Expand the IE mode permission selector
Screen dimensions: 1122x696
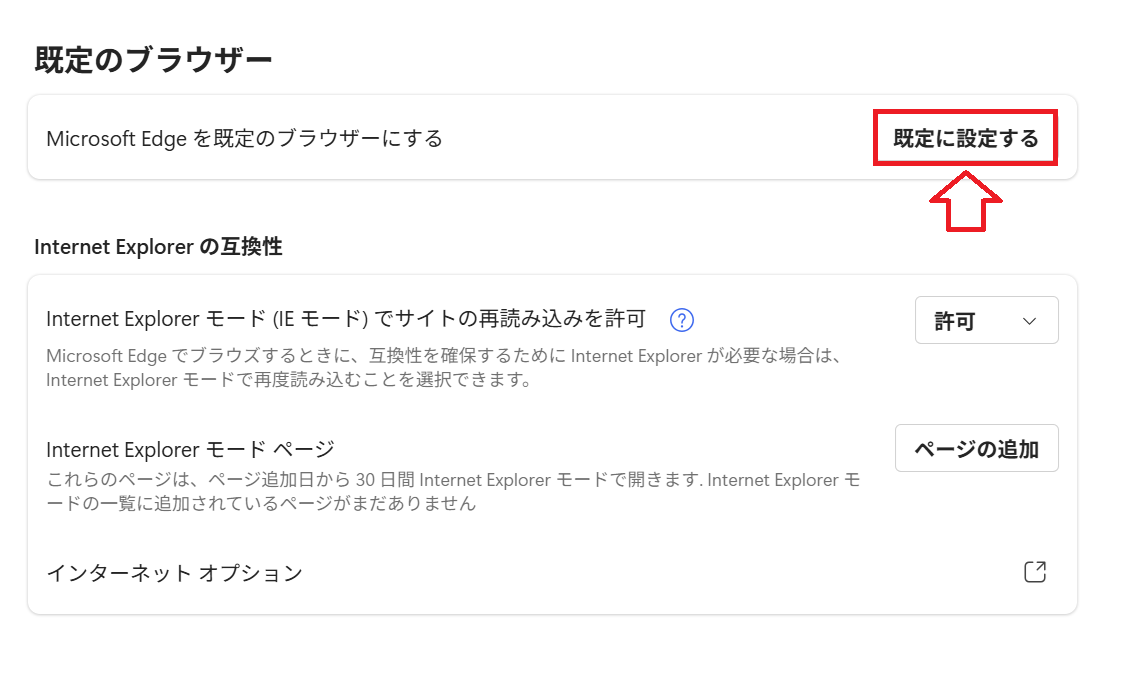click(986, 320)
